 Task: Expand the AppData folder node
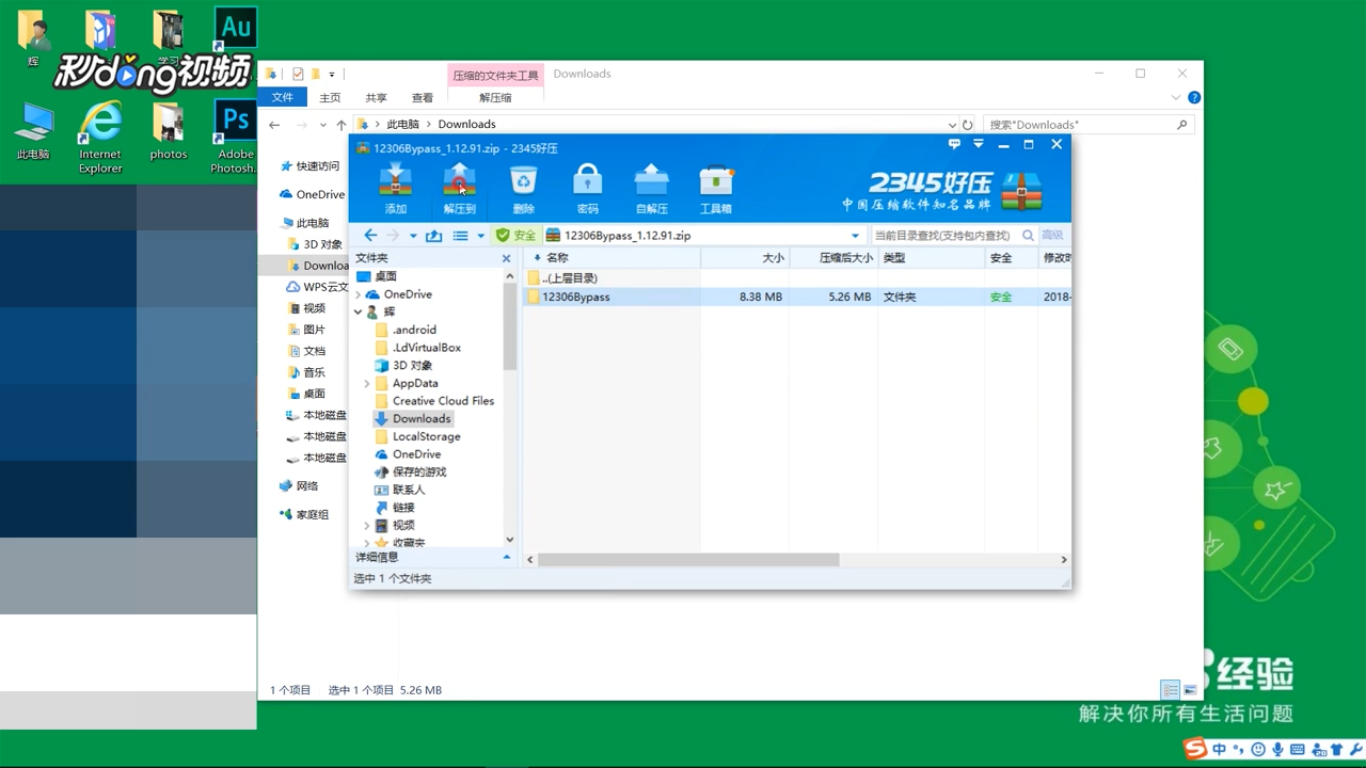(367, 383)
